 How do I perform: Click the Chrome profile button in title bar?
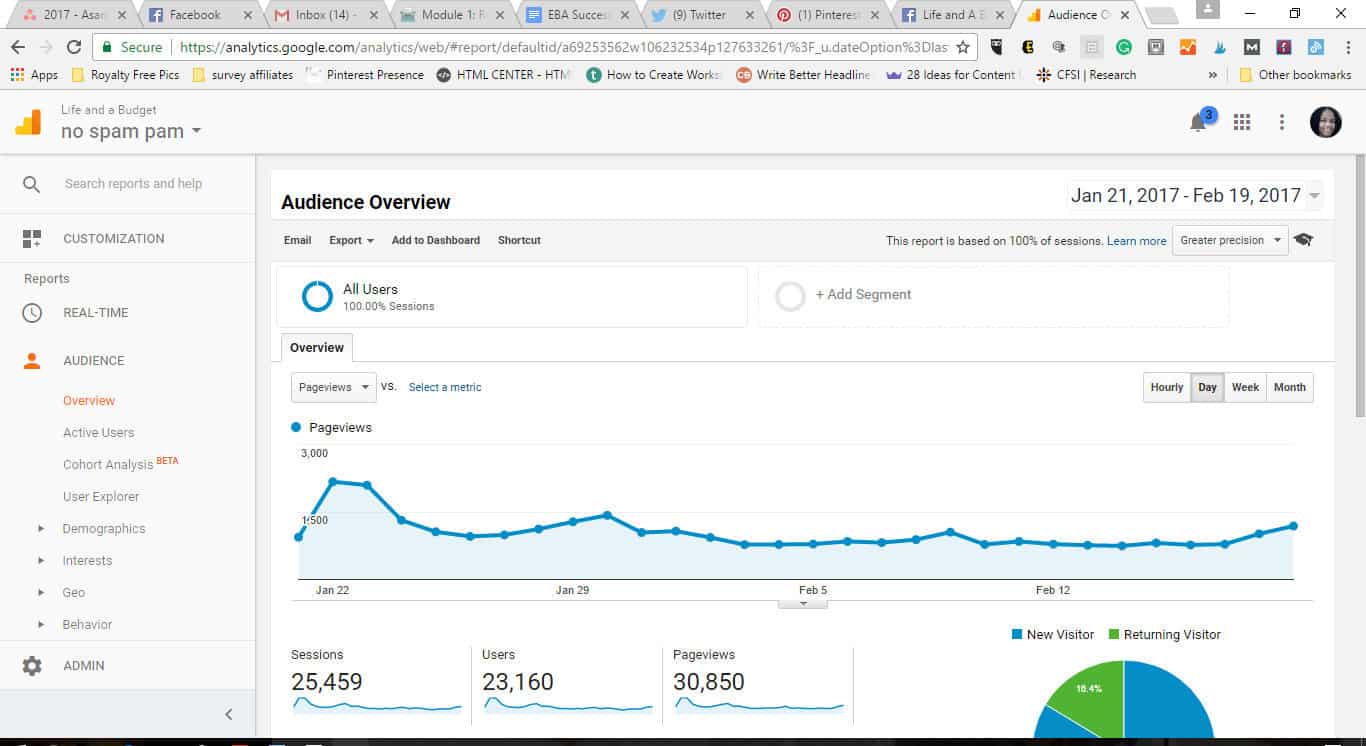(1207, 9)
